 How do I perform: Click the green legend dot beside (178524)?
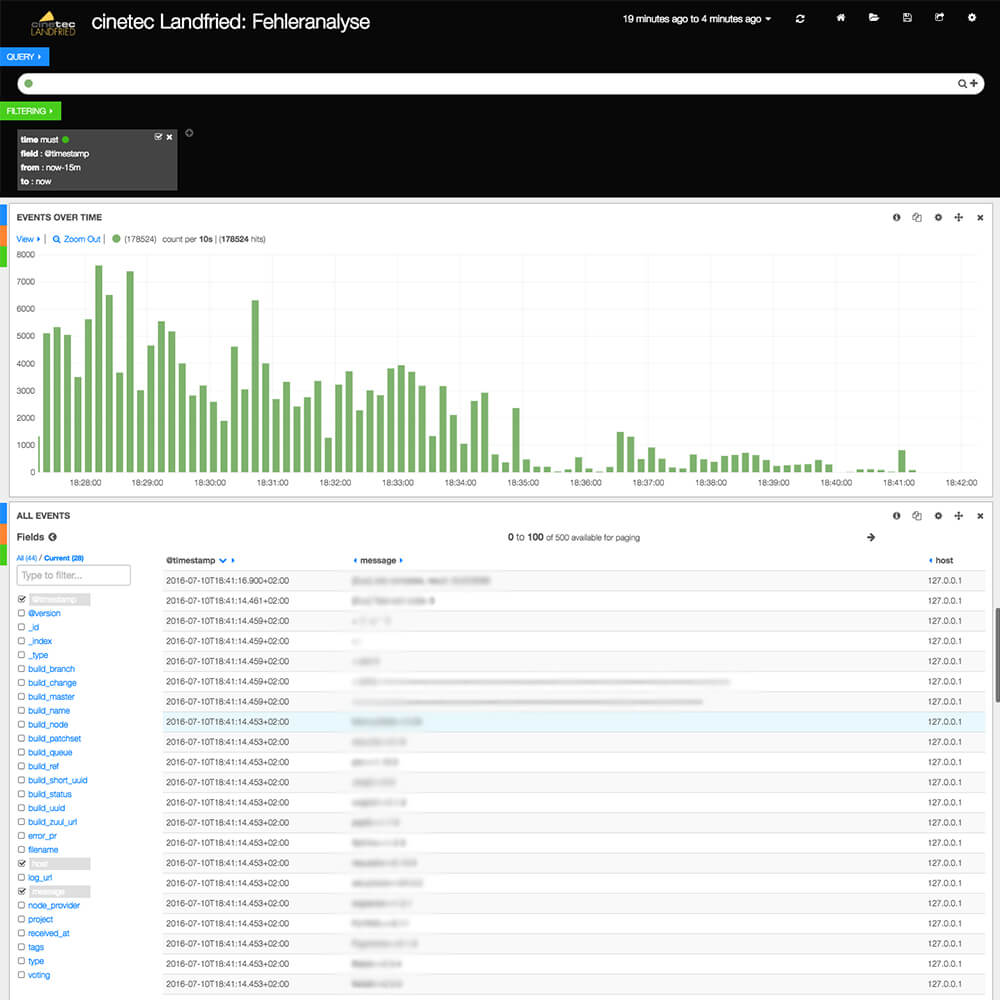(x=116, y=239)
